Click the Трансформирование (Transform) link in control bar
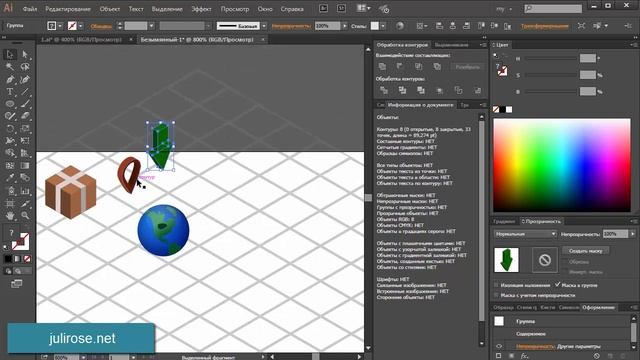This screenshot has height=360, width=640. pyautogui.click(x=544, y=26)
